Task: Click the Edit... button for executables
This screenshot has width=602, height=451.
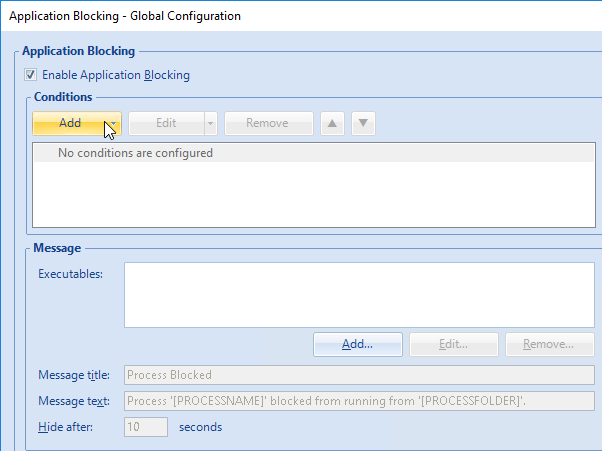Action: (x=454, y=344)
